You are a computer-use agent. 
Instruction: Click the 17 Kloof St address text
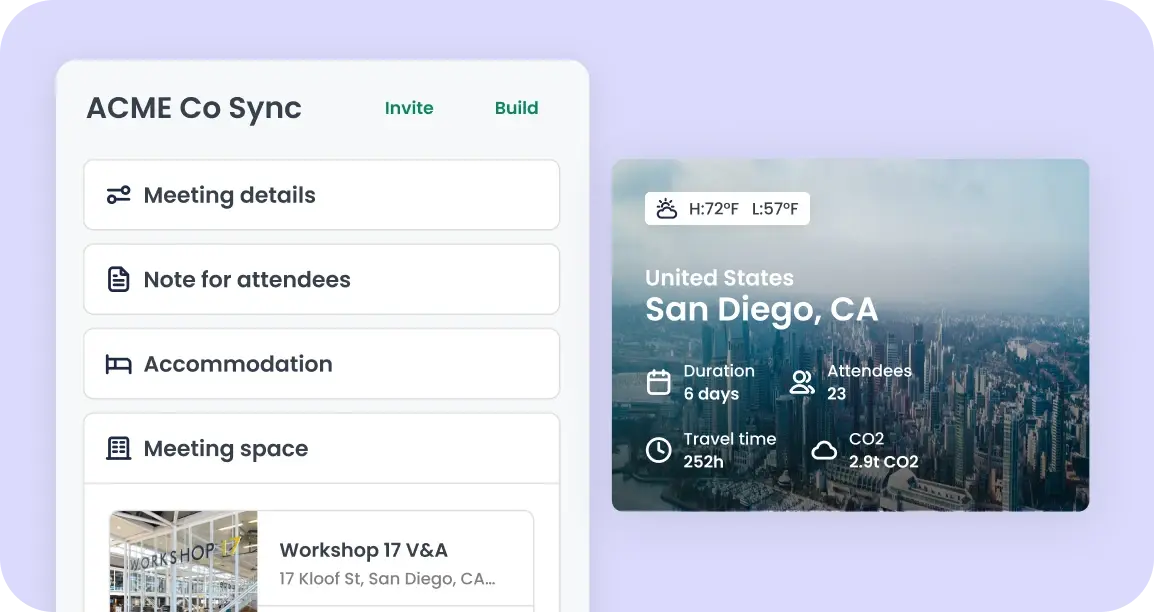click(x=387, y=579)
